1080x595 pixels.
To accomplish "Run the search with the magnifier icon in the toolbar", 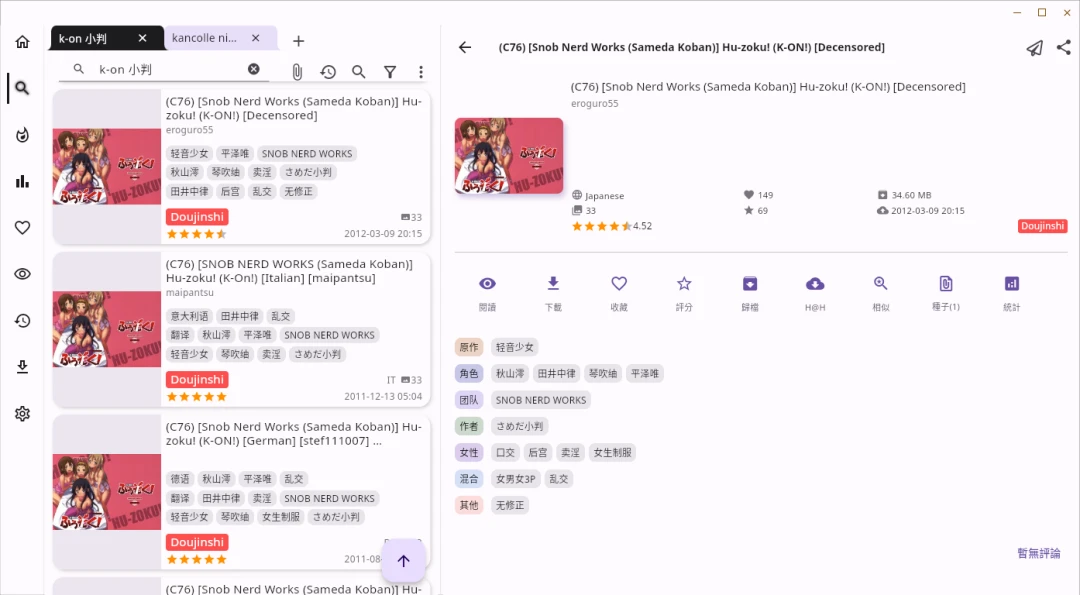I will [358, 72].
